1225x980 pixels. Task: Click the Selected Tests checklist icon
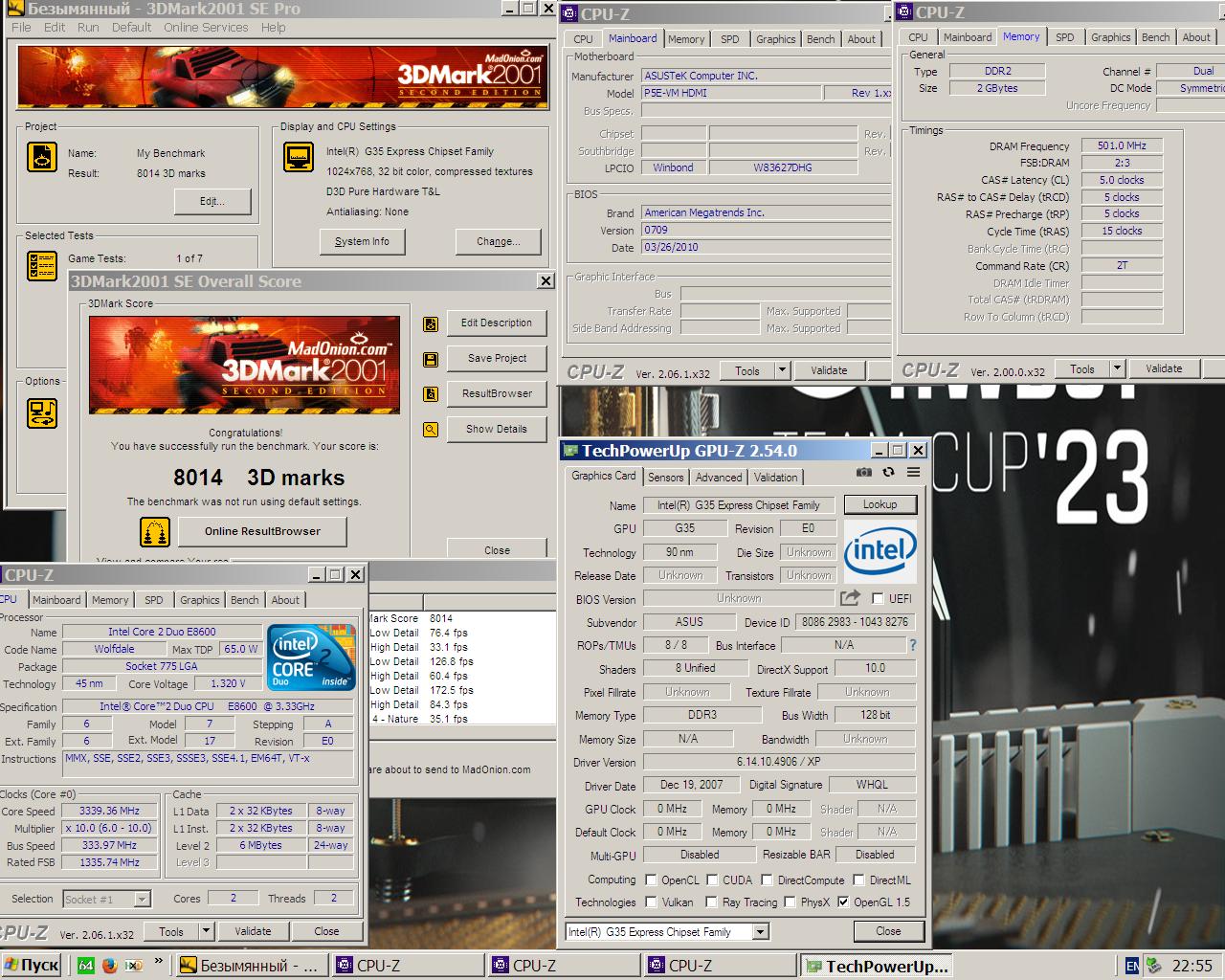[x=42, y=266]
